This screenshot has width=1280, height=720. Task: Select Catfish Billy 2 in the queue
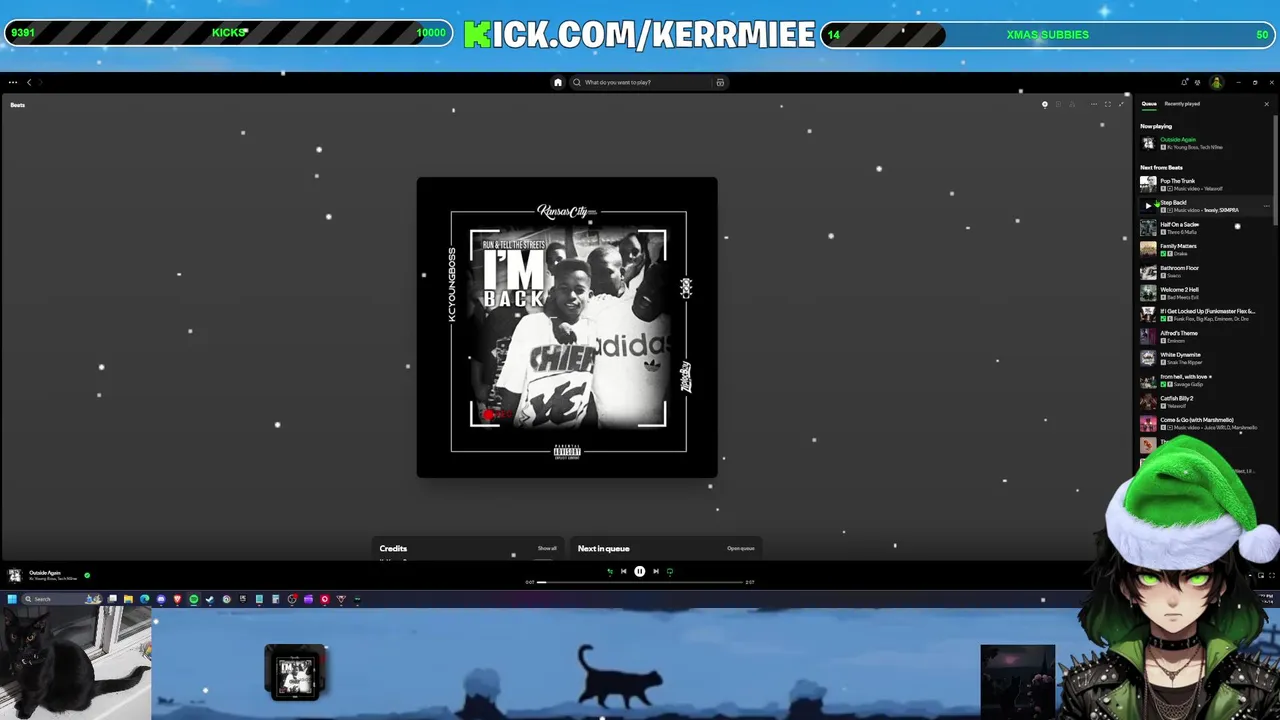coord(1206,401)
